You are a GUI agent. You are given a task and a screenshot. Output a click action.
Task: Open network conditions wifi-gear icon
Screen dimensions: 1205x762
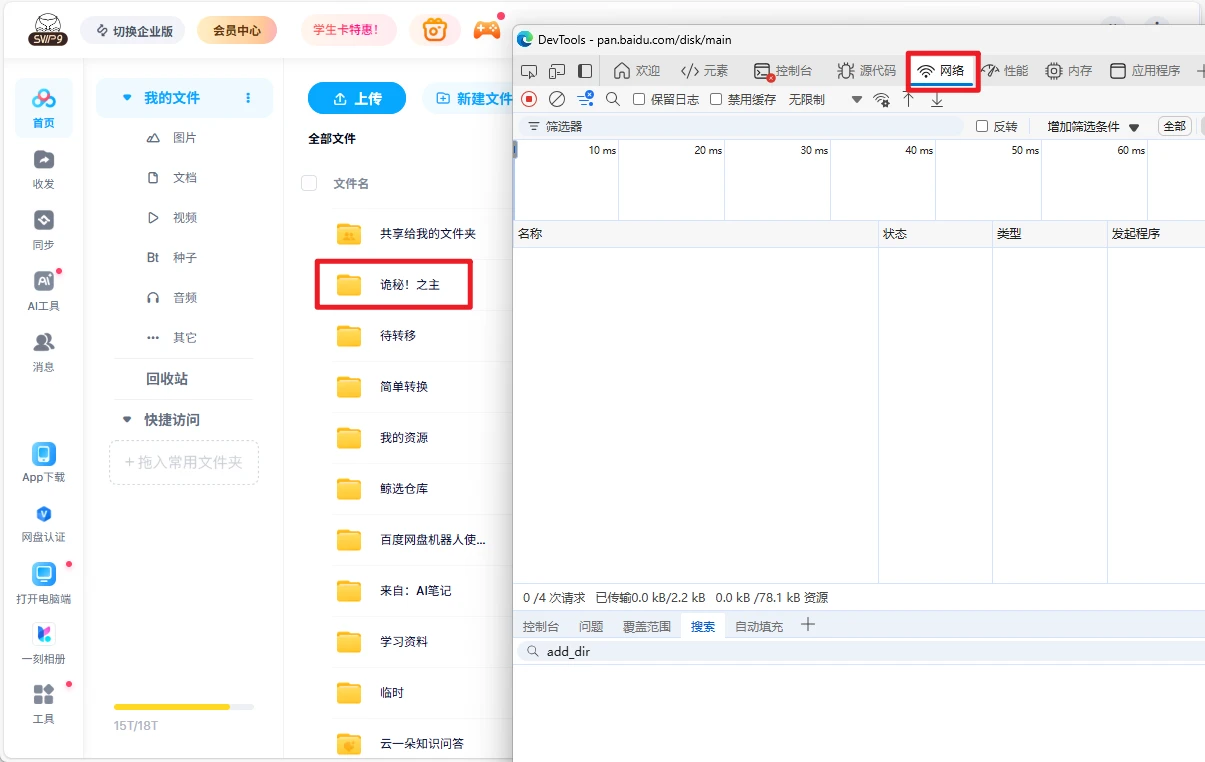click(881, 99)
